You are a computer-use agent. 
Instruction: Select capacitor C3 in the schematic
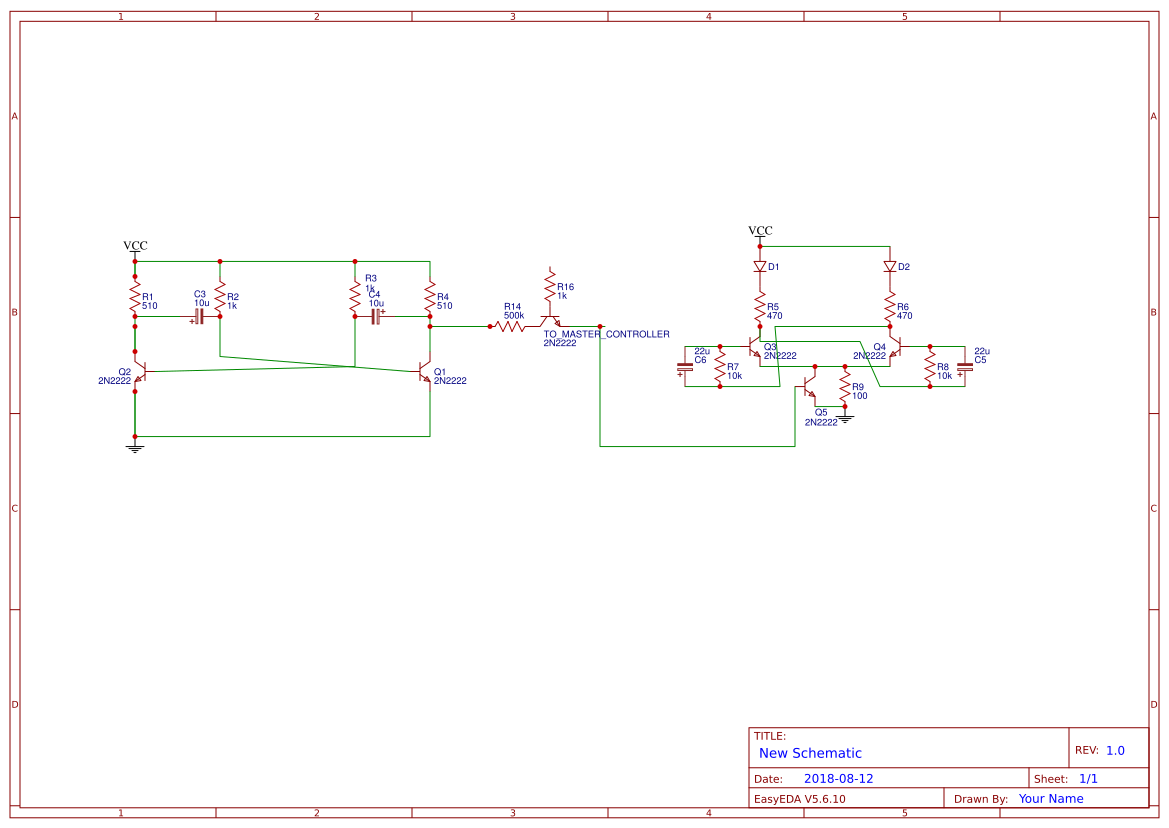click(200, 315)
